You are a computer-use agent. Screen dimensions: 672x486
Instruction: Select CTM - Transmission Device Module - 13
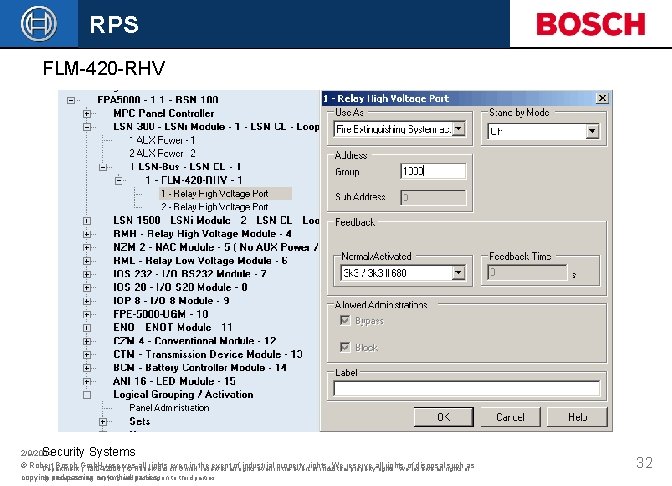(207, 354)
